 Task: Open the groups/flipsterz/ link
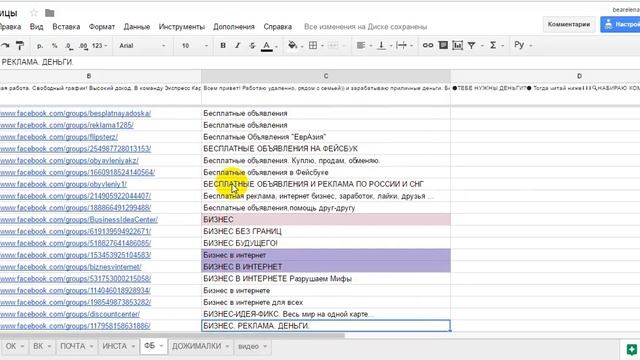59,137
